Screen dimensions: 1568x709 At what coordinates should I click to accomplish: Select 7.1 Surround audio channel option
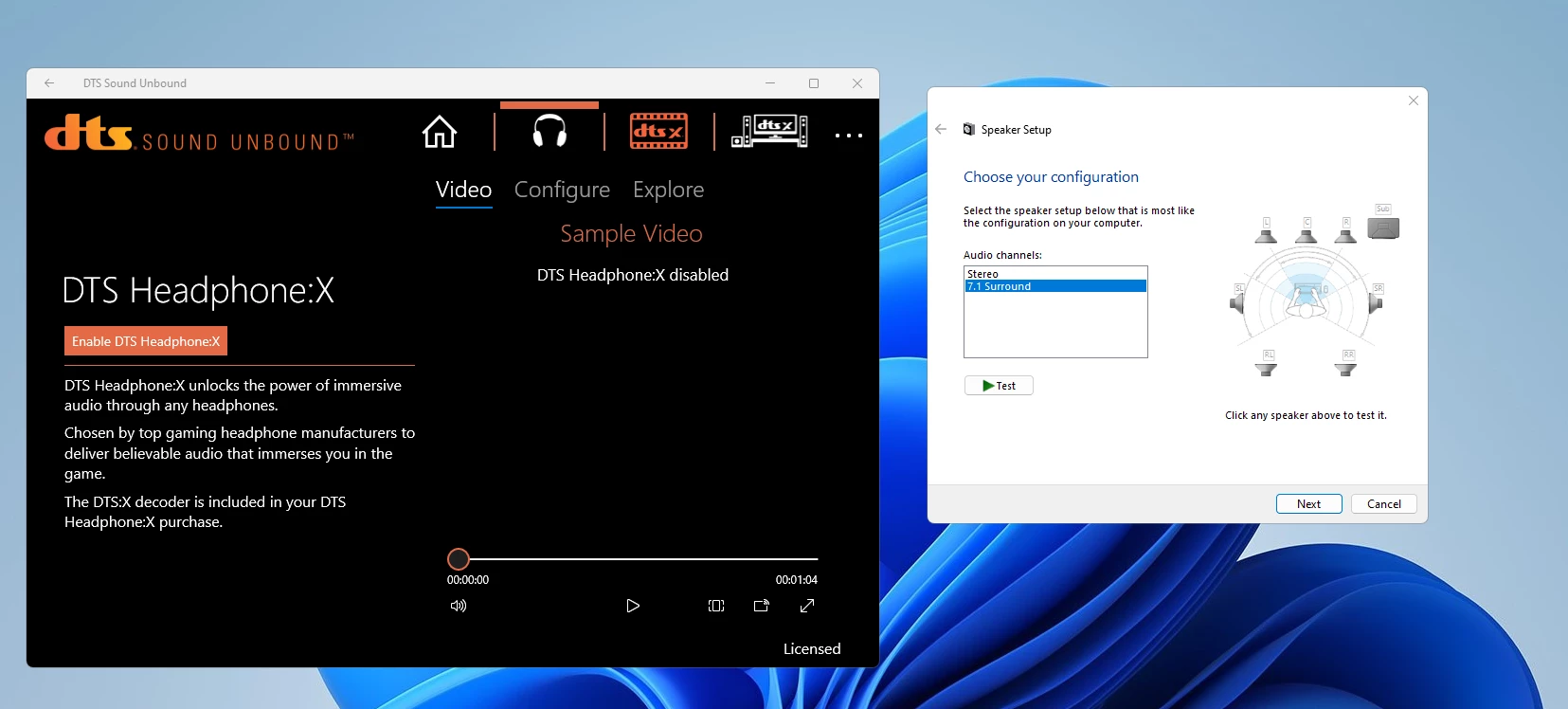pyautogui.click(x=1000, y=286)
